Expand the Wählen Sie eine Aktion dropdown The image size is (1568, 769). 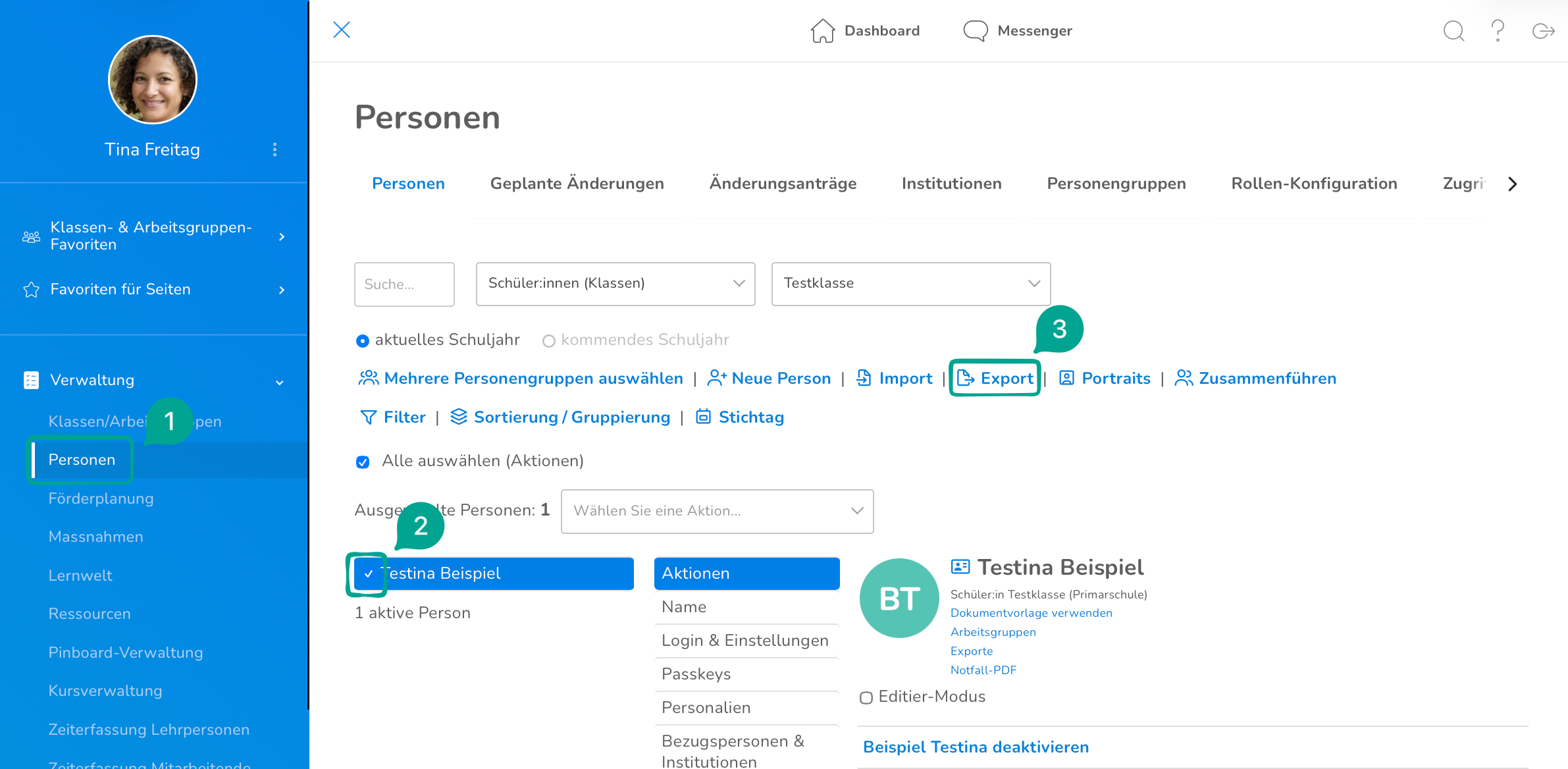tap(717, 511)
